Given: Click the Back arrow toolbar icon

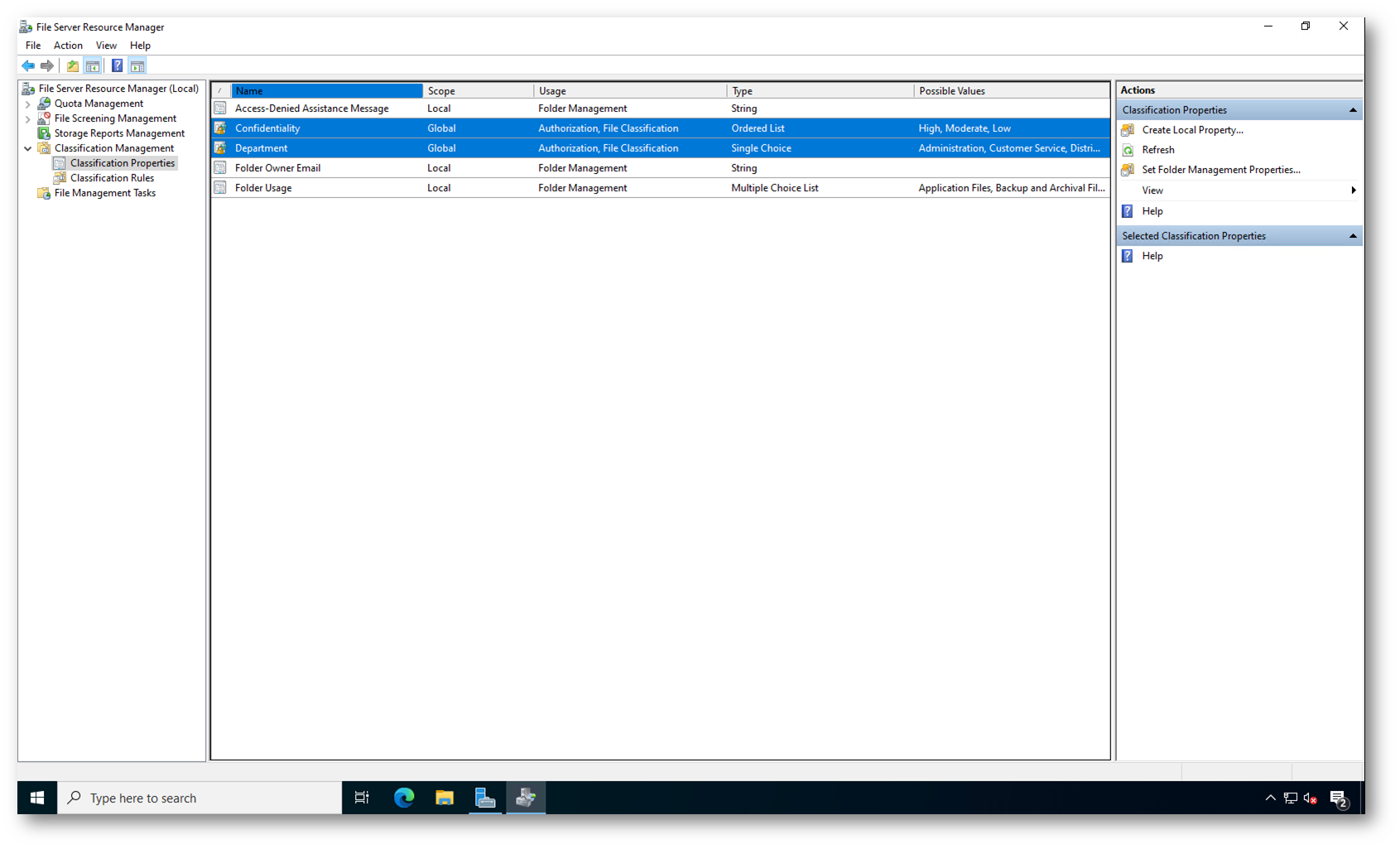Looking at the screenshot, I should point(28,65).
